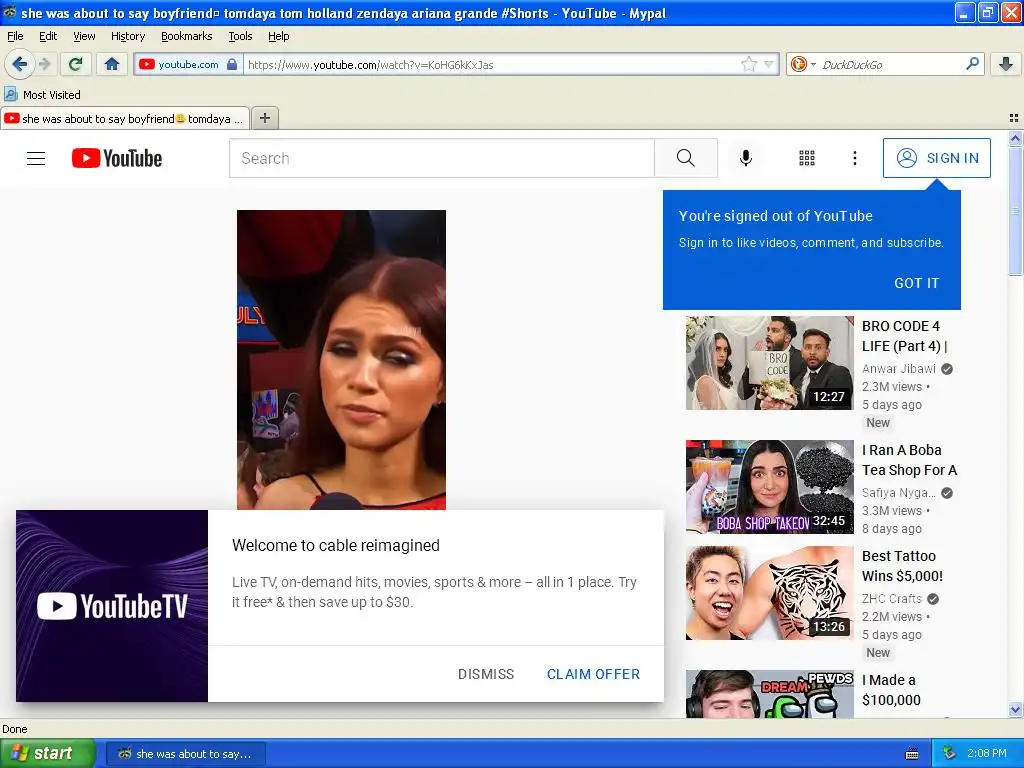Visit the ZHC Crafts channel name
This screenshot has height=768, width=1024.
(x=891, y=599)
